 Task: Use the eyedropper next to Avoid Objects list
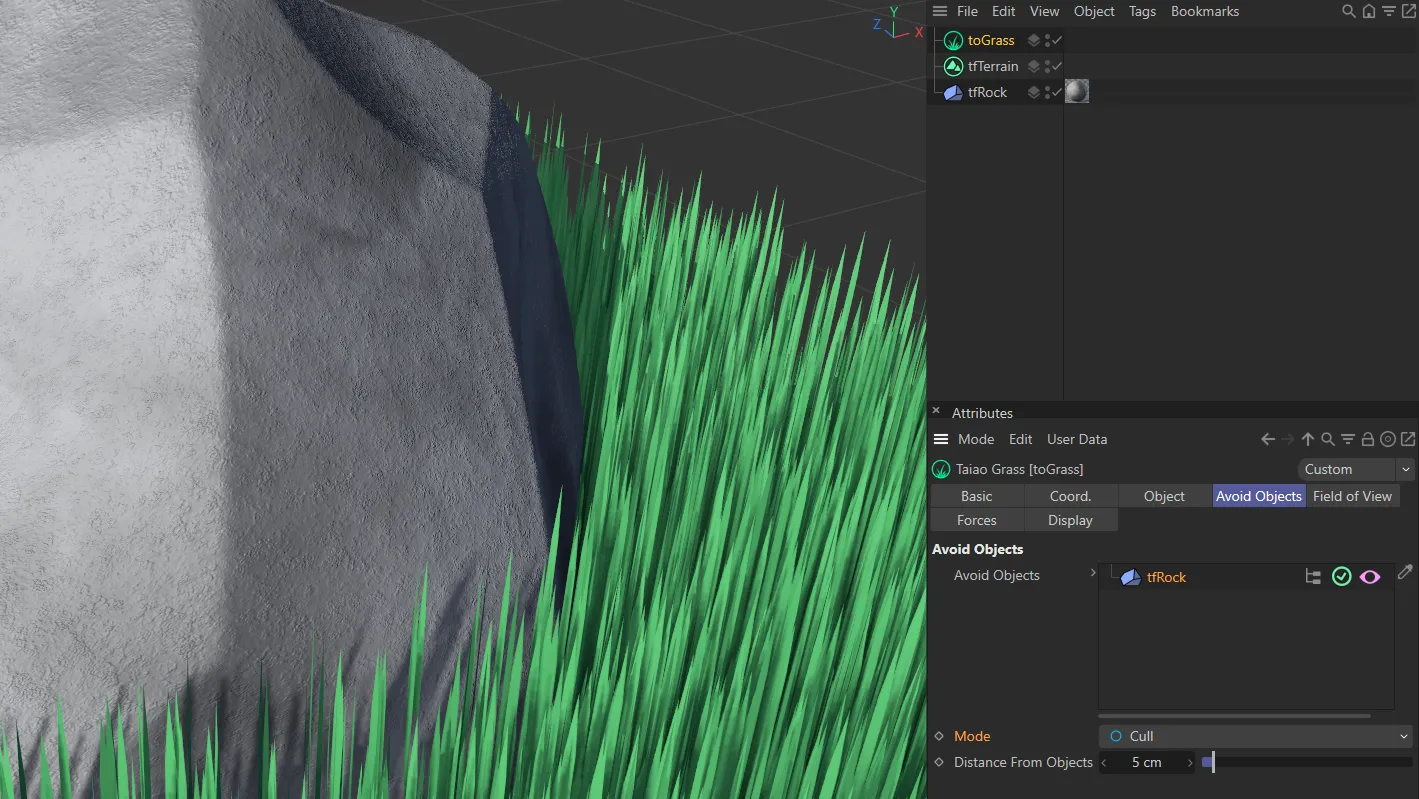[1404, 572]
